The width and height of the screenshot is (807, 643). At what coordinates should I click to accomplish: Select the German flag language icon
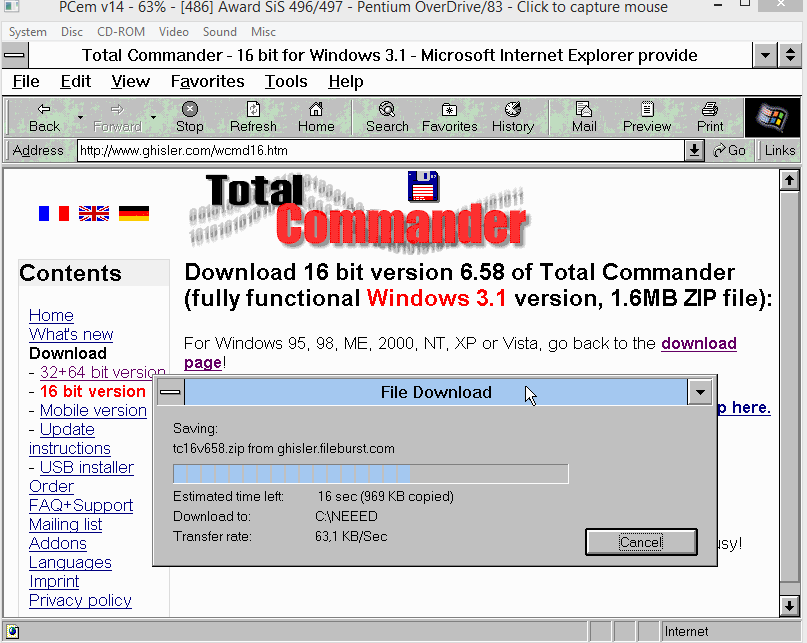(x=134, y=213)
